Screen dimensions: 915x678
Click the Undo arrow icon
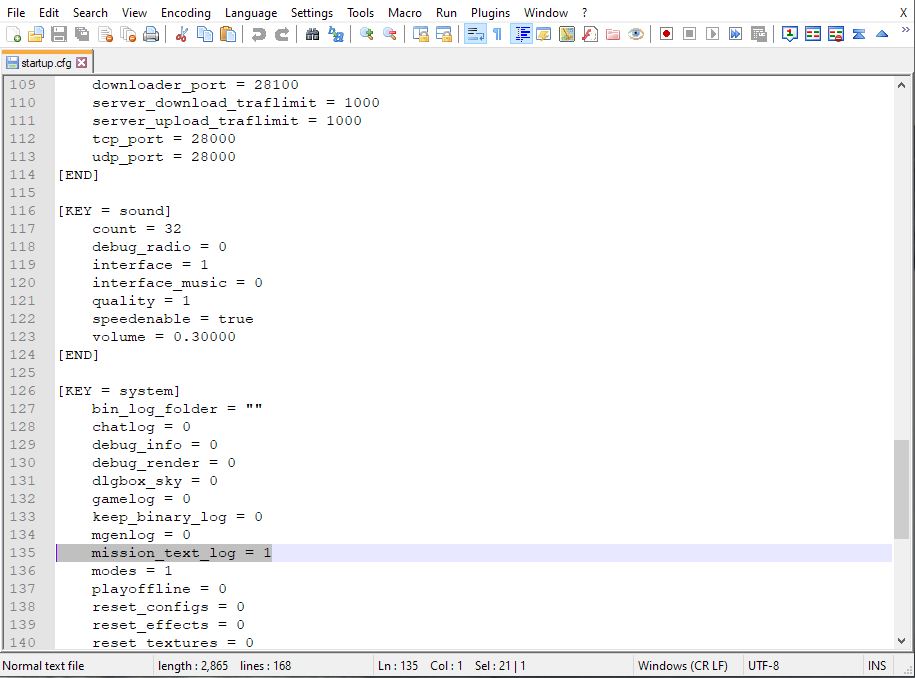[259, 34]
